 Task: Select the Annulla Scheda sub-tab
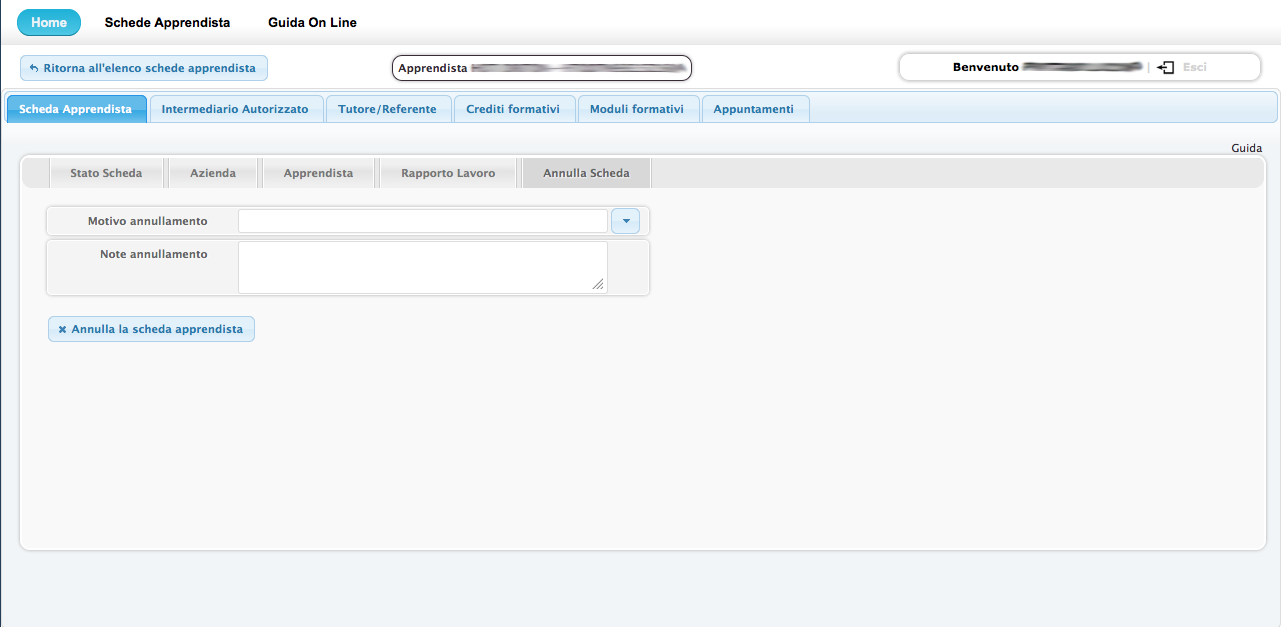click(x=586, y=173)
